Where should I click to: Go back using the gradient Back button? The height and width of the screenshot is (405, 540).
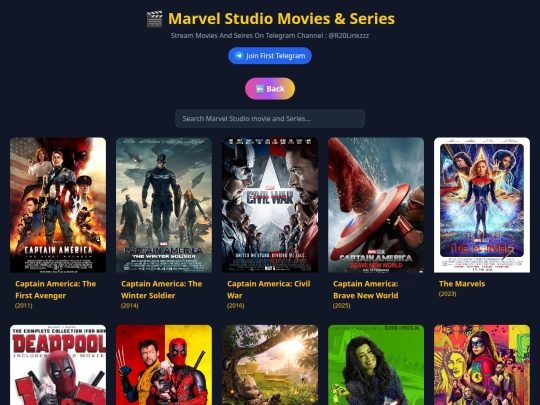(270, 89)
